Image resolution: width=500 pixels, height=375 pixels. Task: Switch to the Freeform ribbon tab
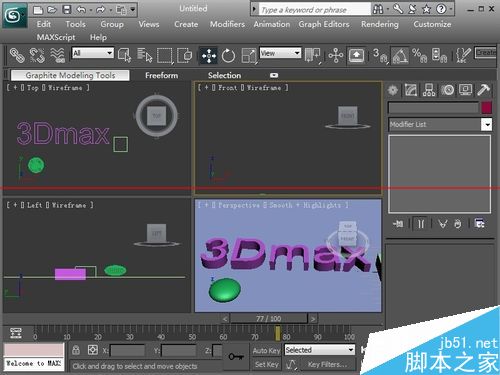coord(162,76)
